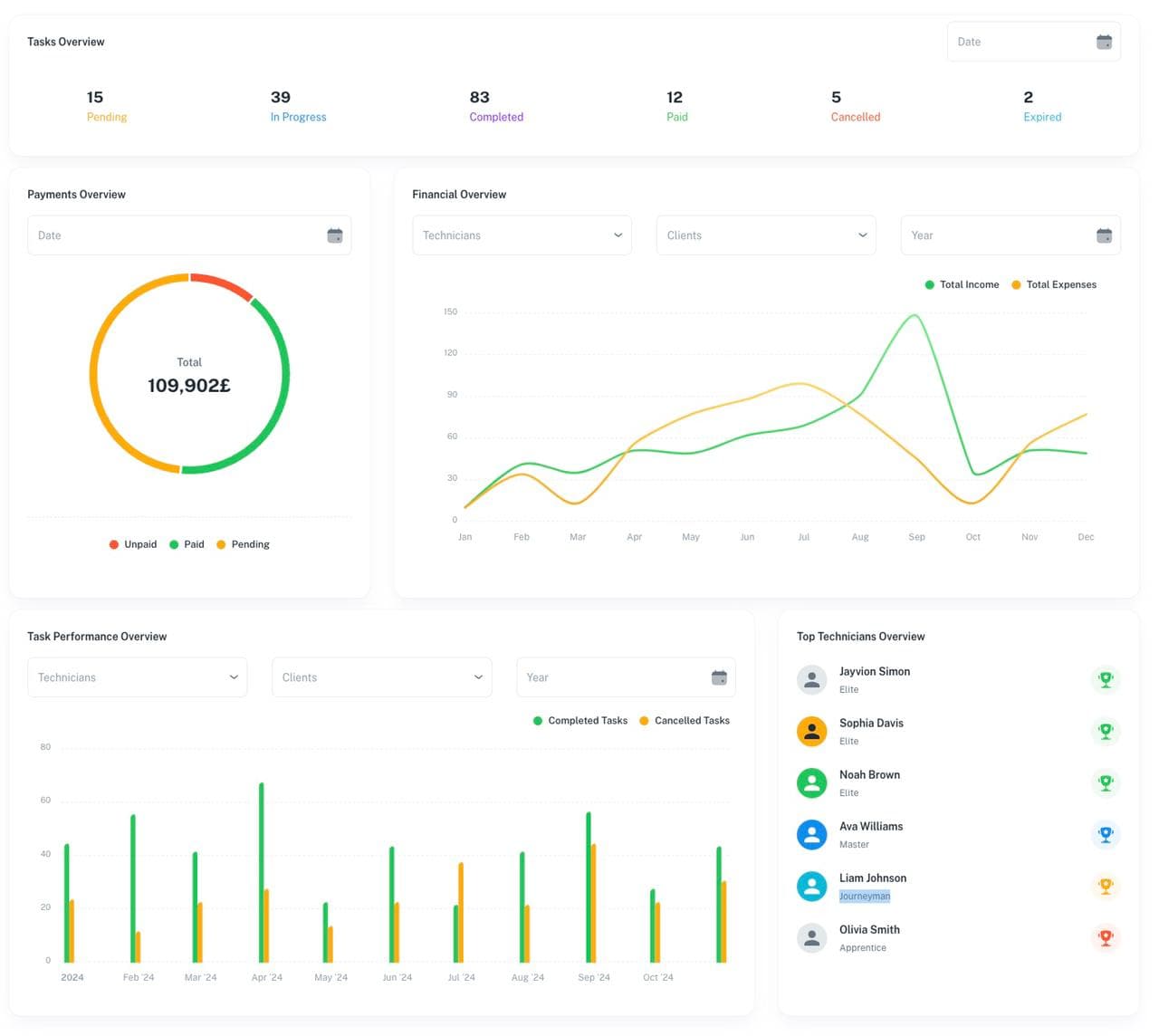1159x1036 pixels.
Task: Open Technicians dropdown in Task Performance Overview
Action: [137, 677]
